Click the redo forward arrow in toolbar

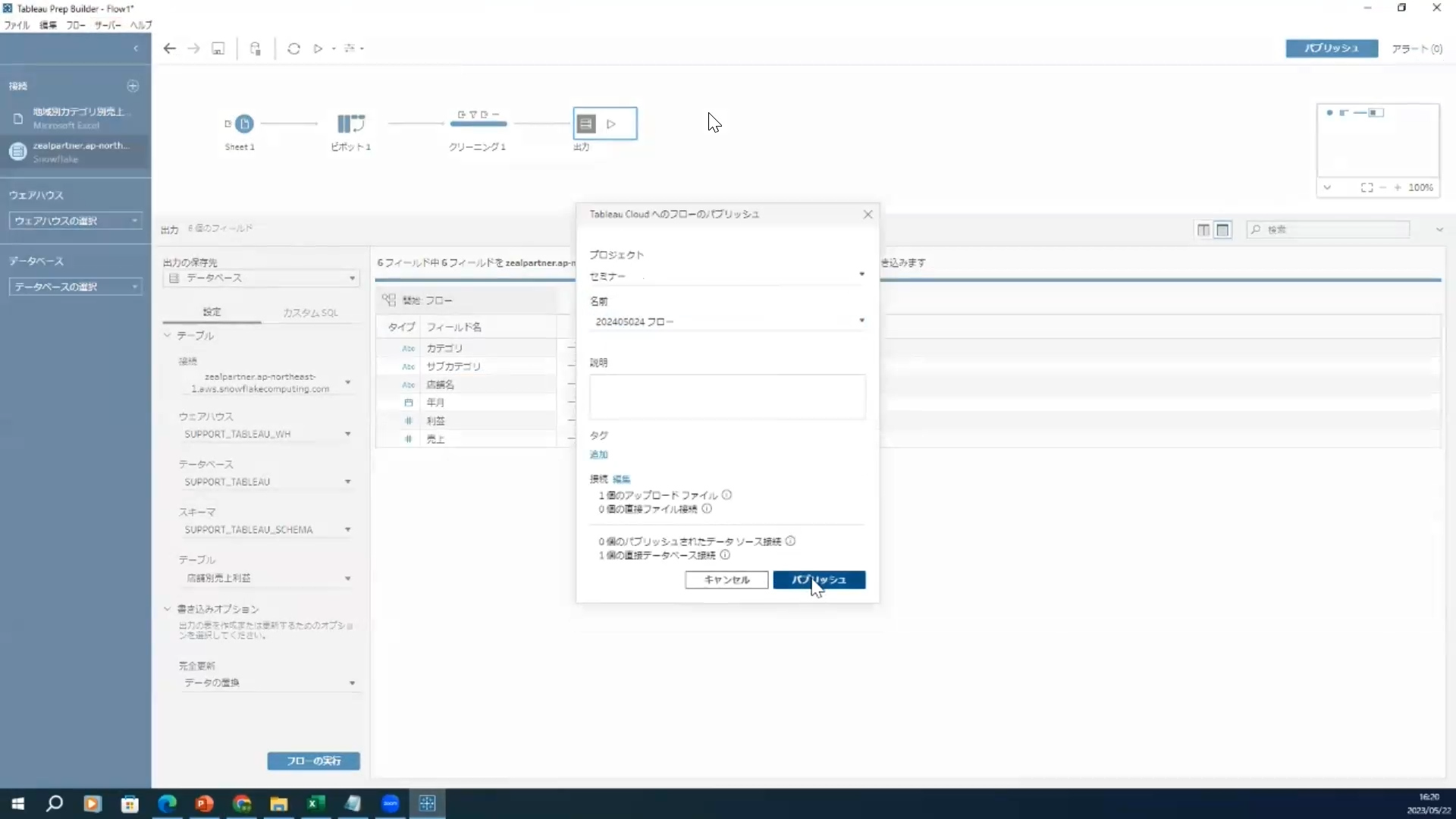pyautogui.click(x=194, y=49)
